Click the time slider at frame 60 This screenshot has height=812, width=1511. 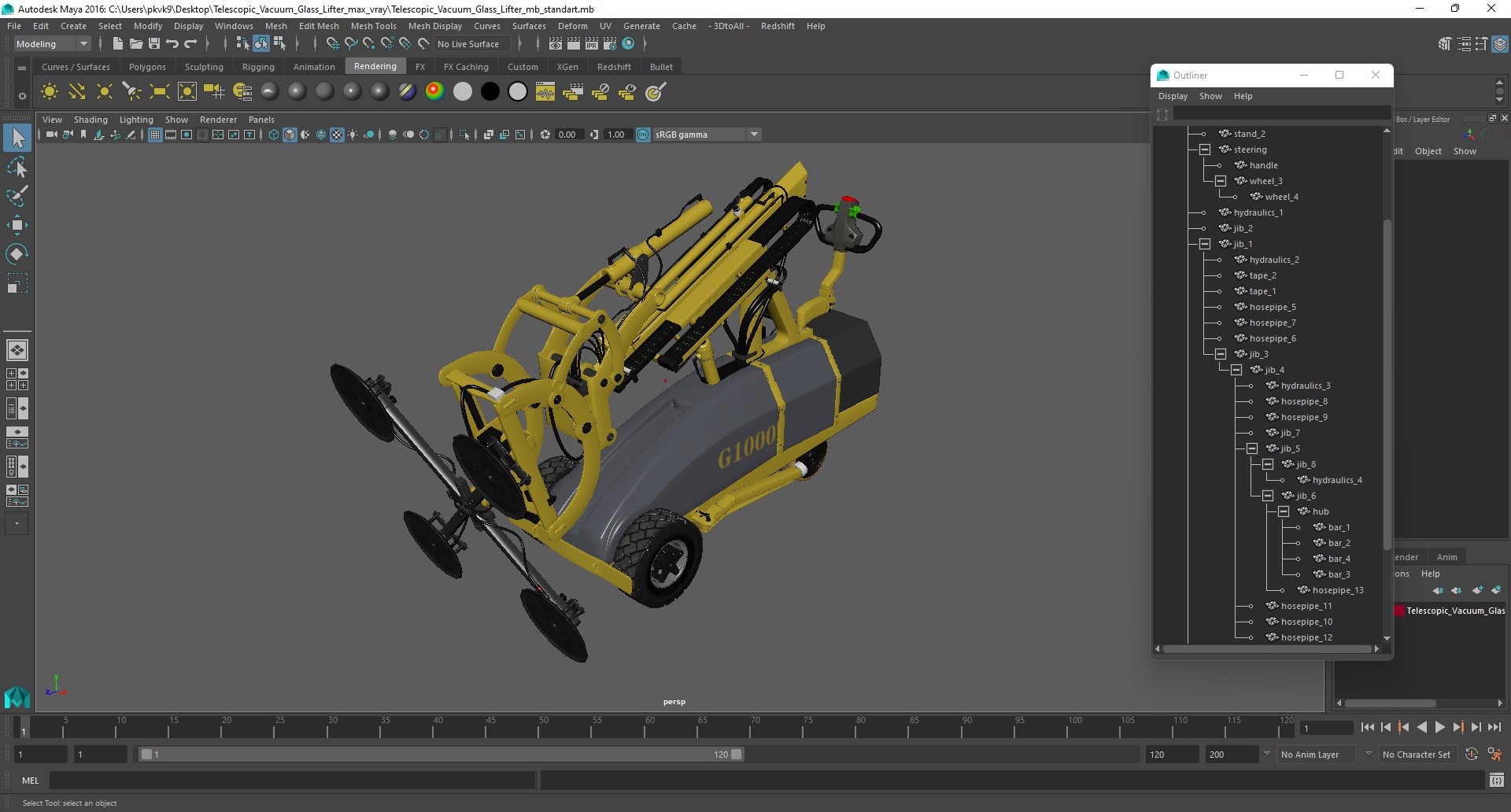click(650, 728)
